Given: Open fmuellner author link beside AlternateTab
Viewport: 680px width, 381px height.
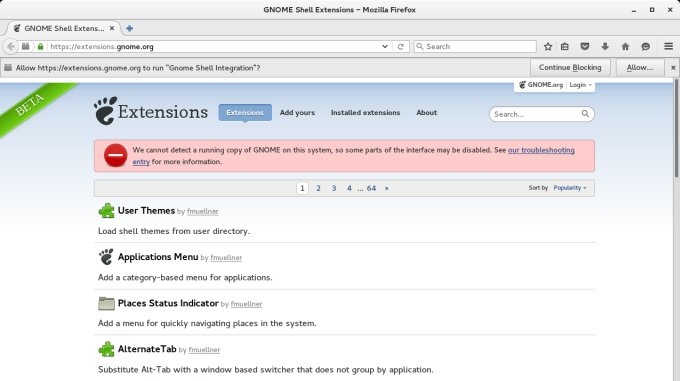Looking at the screenshot, I should pyautogui.click(x=204, y=350).
